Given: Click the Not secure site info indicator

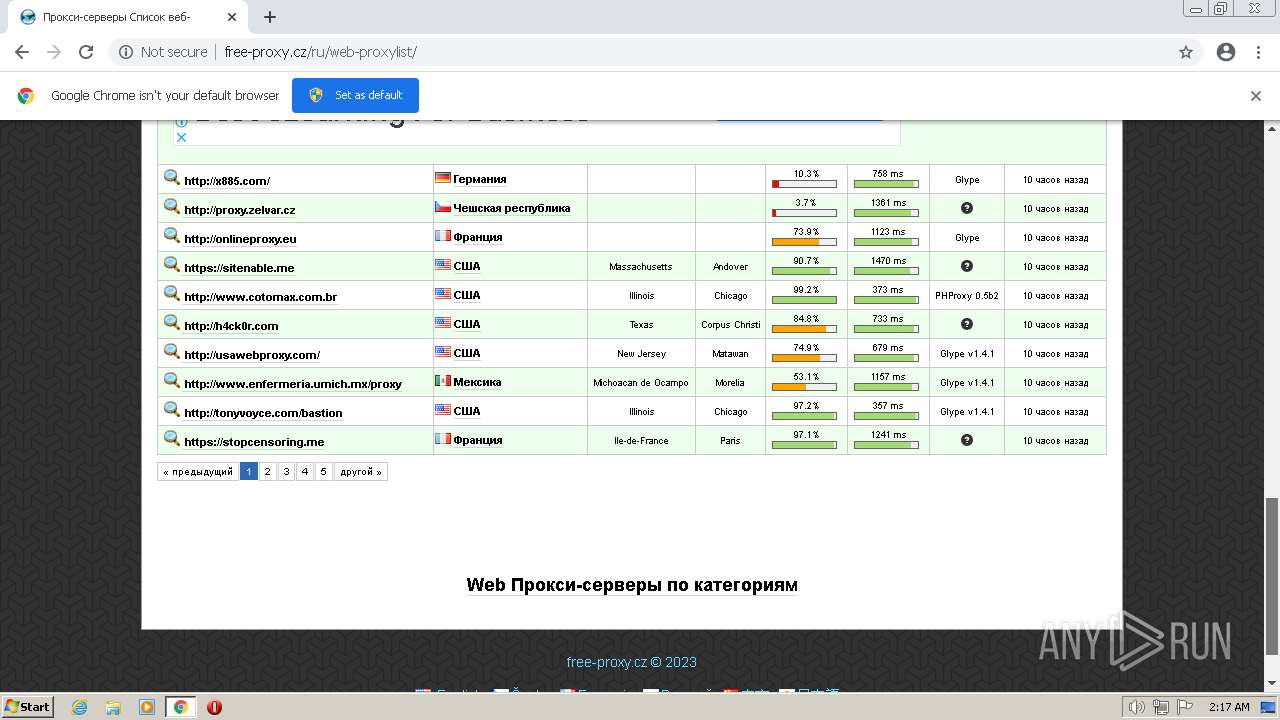Looking at the screenshot, I should pyautogui.click(x=163, y=52).
